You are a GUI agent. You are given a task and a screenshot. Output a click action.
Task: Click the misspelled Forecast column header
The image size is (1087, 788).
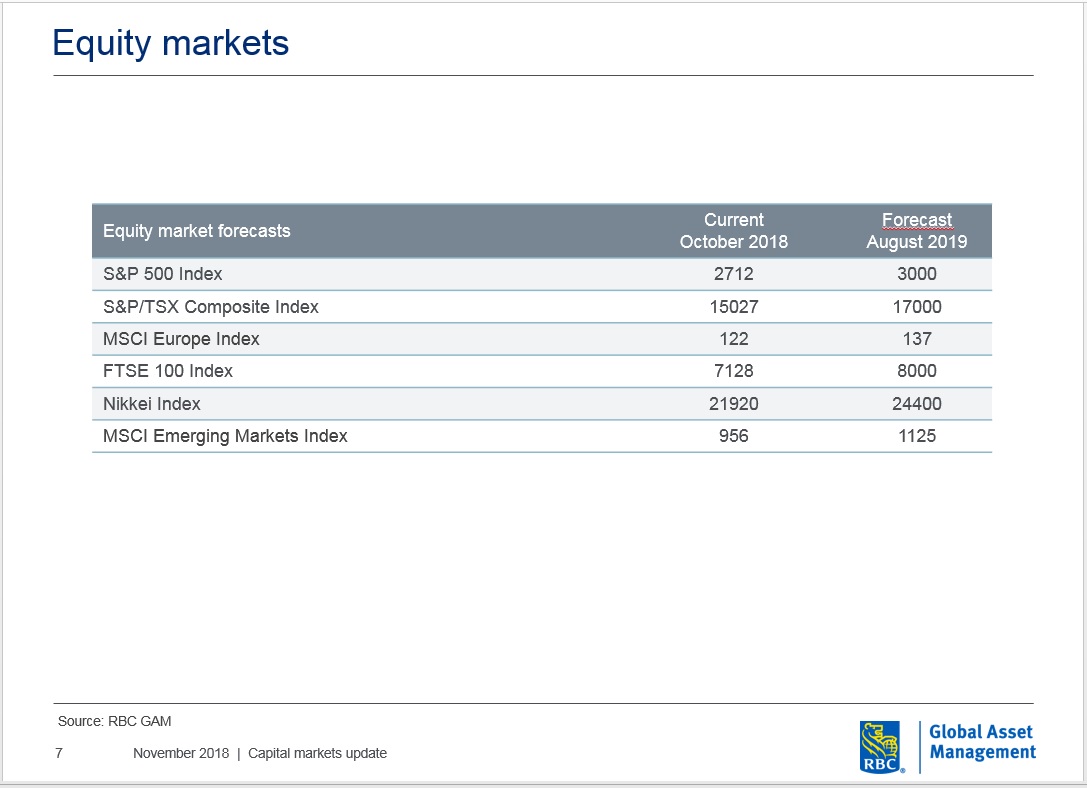coord(916,221)
